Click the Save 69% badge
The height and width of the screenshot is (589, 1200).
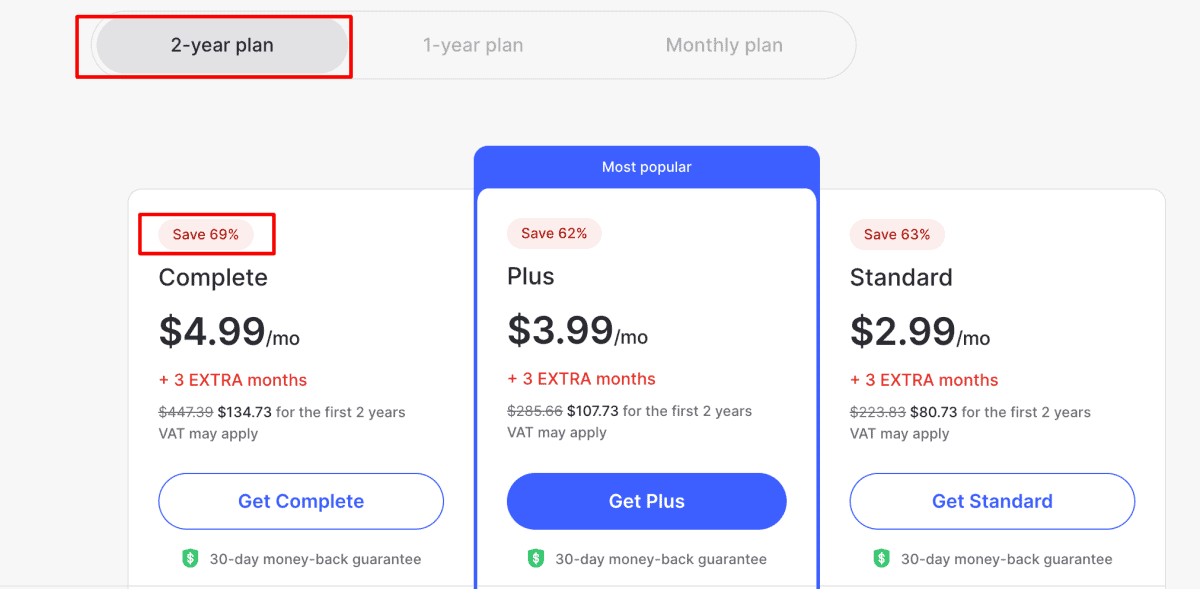click(206, 234)
